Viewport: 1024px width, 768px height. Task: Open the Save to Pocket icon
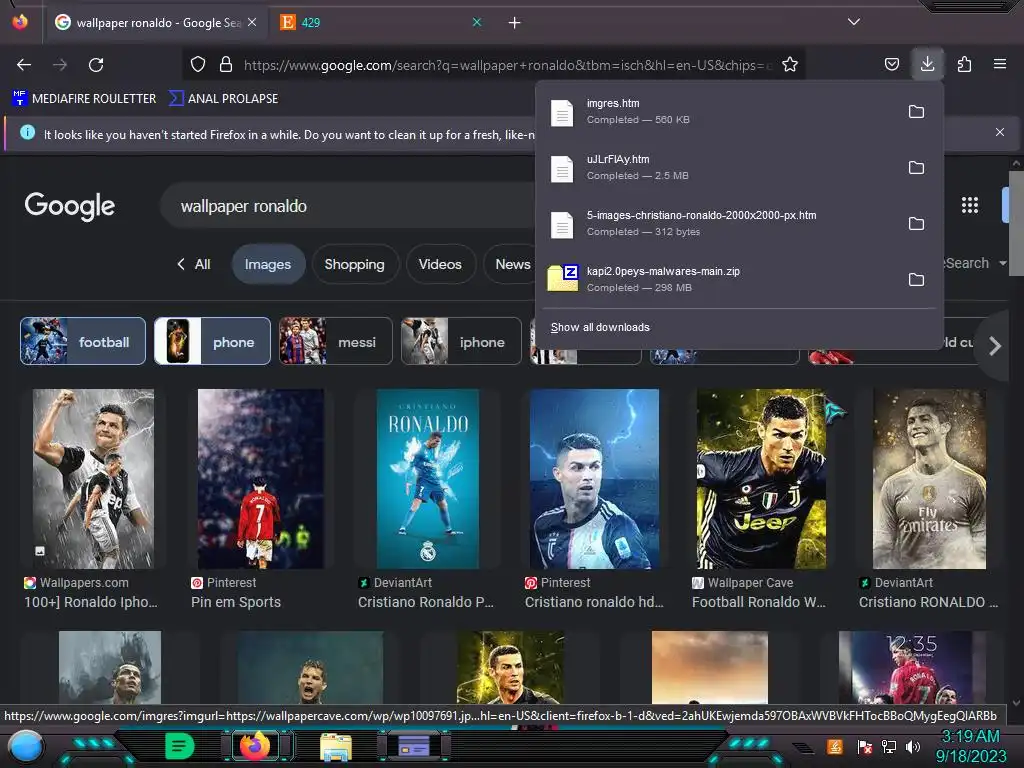coord(891,65)
